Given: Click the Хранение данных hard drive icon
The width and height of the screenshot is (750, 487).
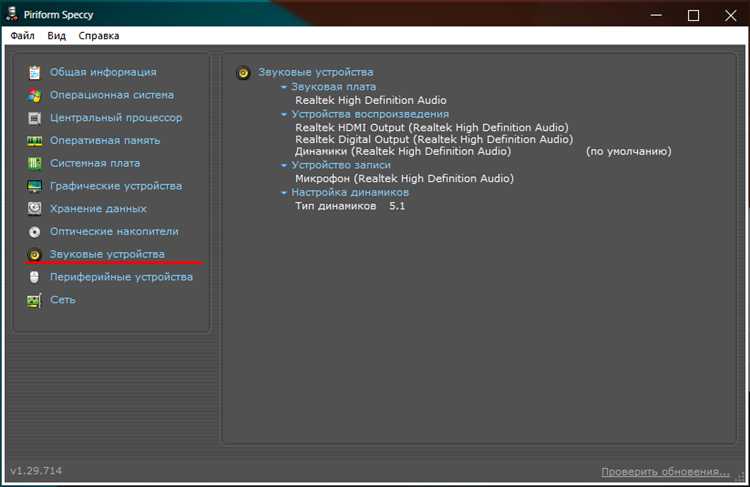Looking at the screenshot, I should (x=34, y=209).
